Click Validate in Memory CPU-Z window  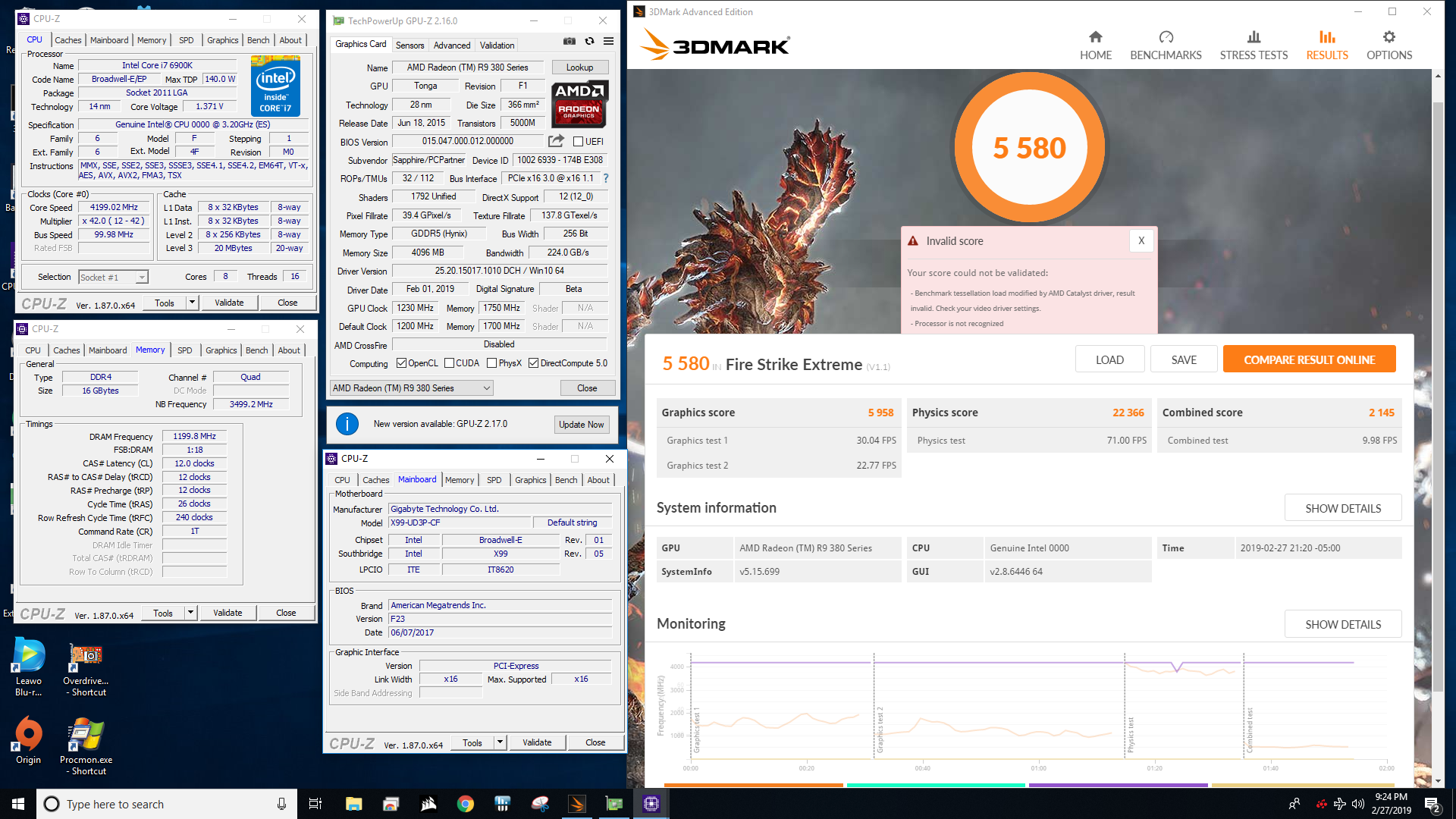point(227,613)
